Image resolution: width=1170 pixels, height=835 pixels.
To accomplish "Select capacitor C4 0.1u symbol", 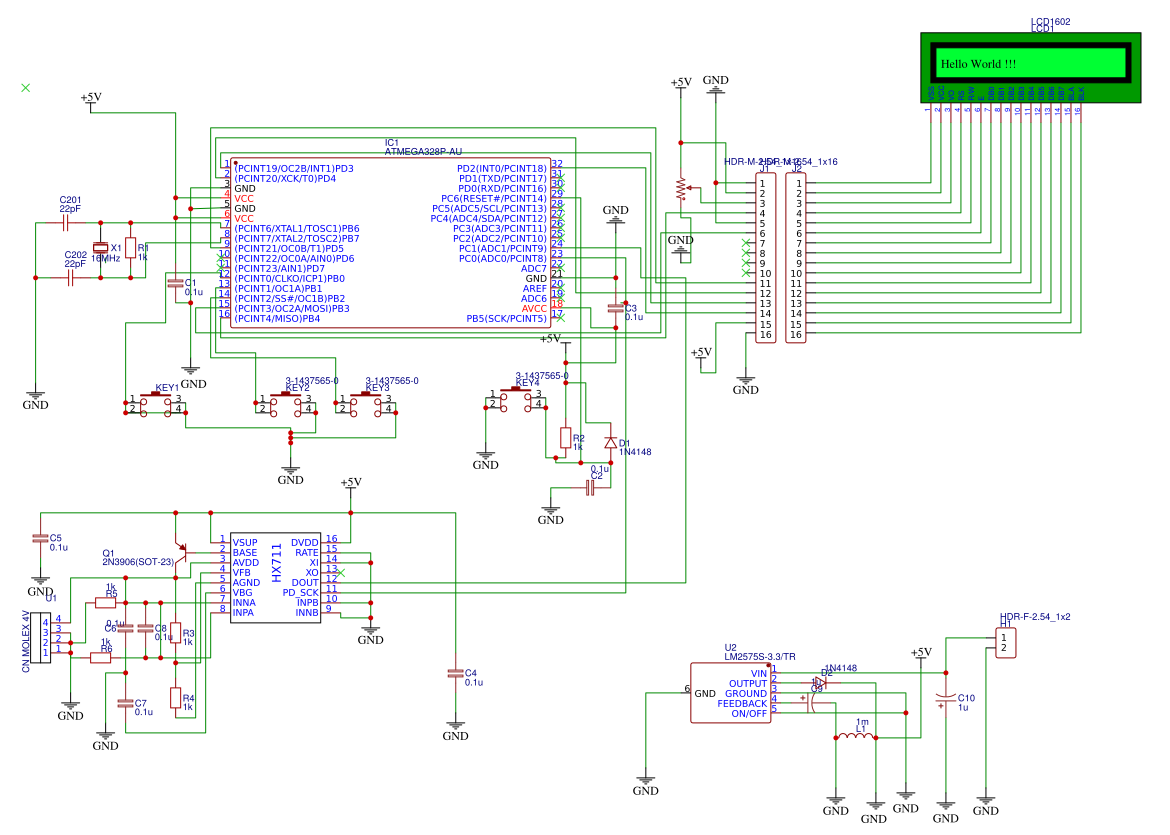I will coord(455,672).
